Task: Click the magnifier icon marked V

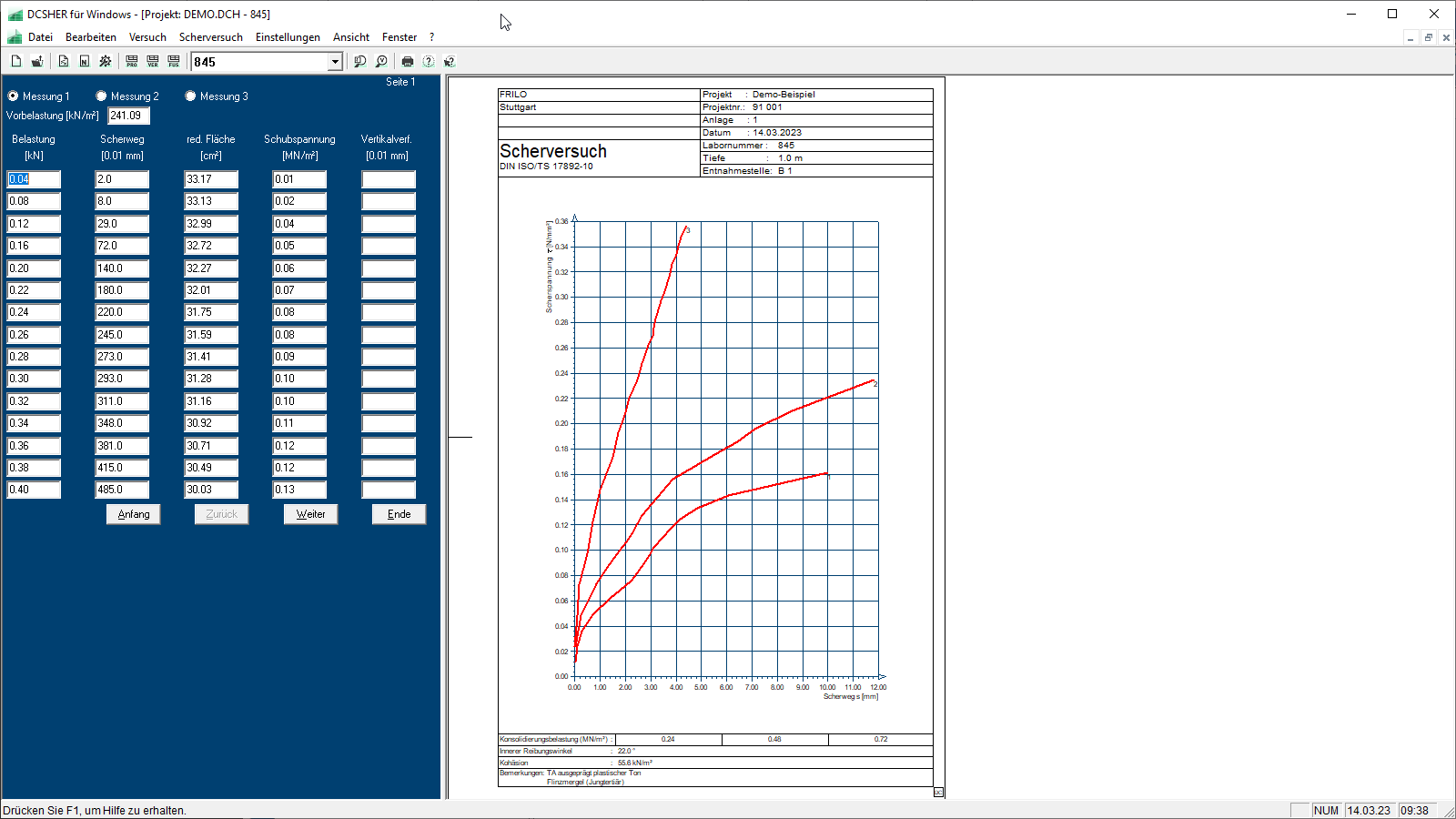Action: coord(381,61)
